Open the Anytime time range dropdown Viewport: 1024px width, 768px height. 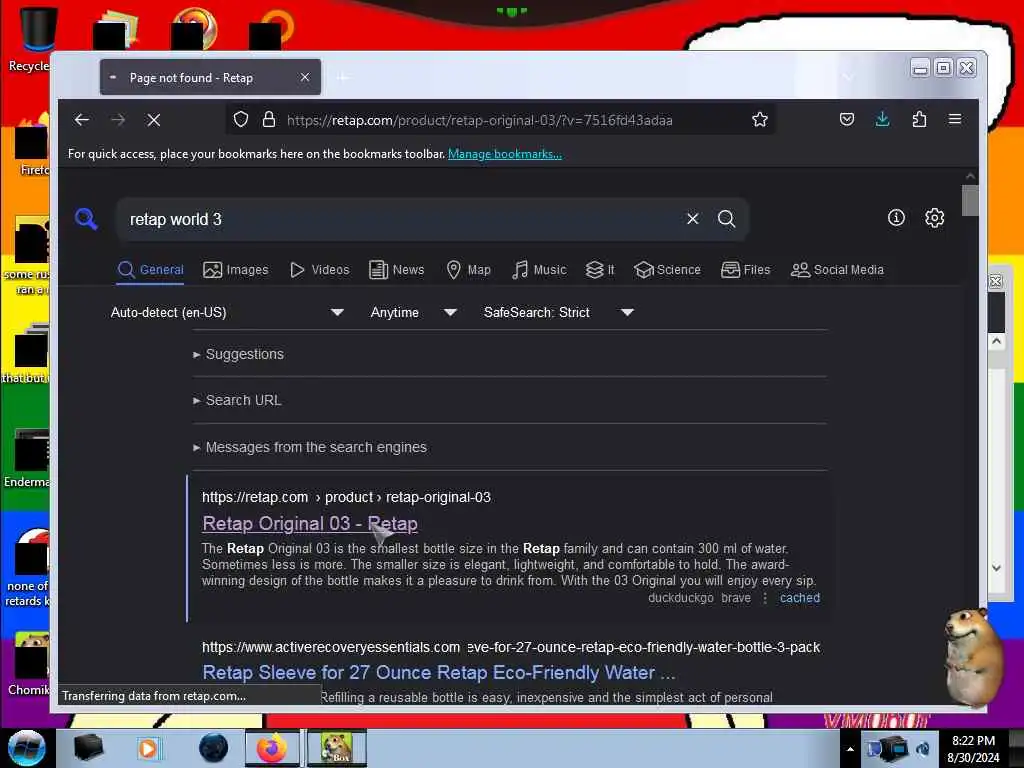pyautogui.click(x=413, y=312)
